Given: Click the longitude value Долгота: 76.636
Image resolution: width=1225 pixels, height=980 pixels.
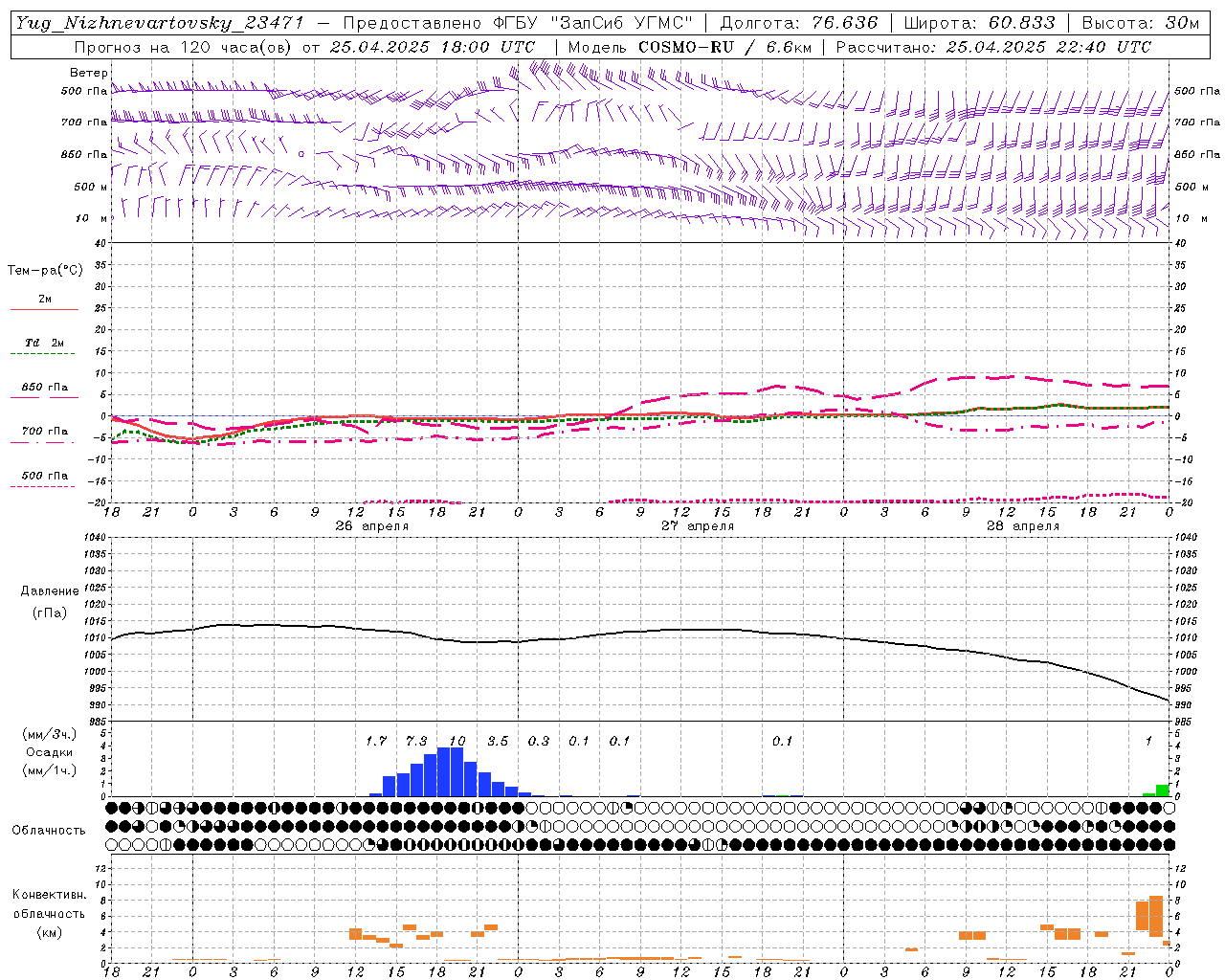Looking at the screenshot, I should [x=798, y=23].
